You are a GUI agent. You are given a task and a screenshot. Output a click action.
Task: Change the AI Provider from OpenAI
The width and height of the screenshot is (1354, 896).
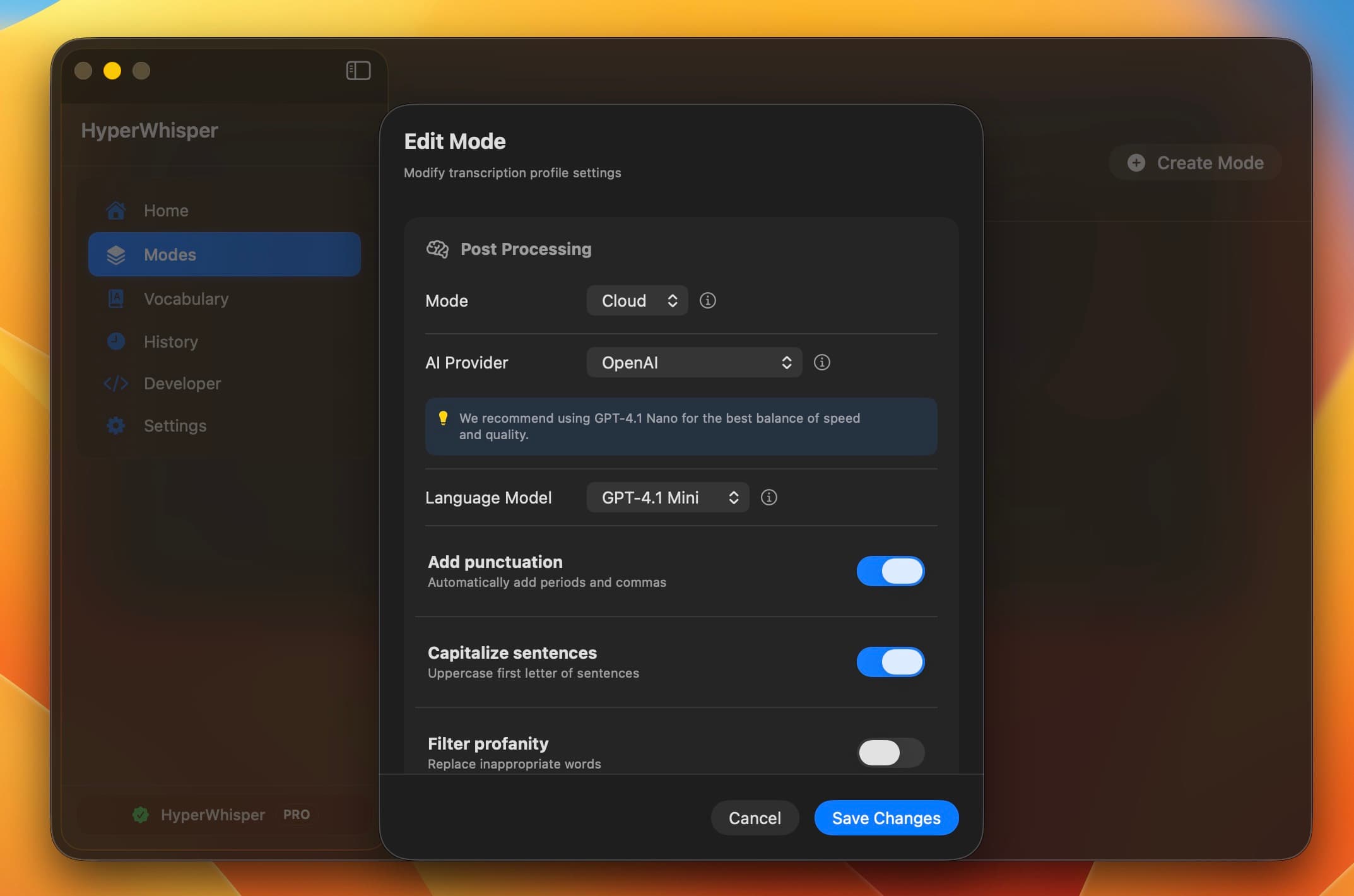693,362
